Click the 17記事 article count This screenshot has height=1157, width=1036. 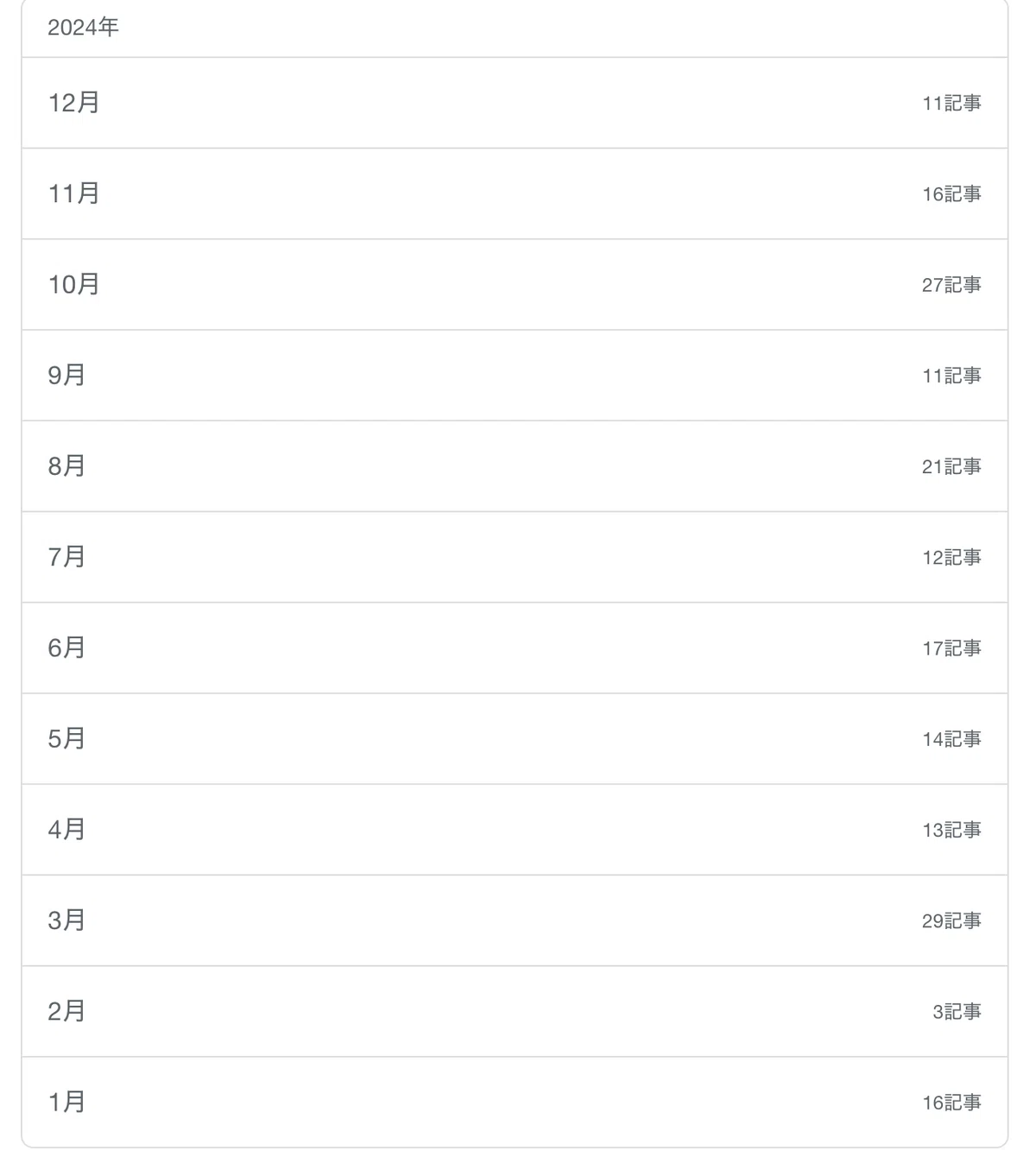pyautogui.click(x=951, y=648)
